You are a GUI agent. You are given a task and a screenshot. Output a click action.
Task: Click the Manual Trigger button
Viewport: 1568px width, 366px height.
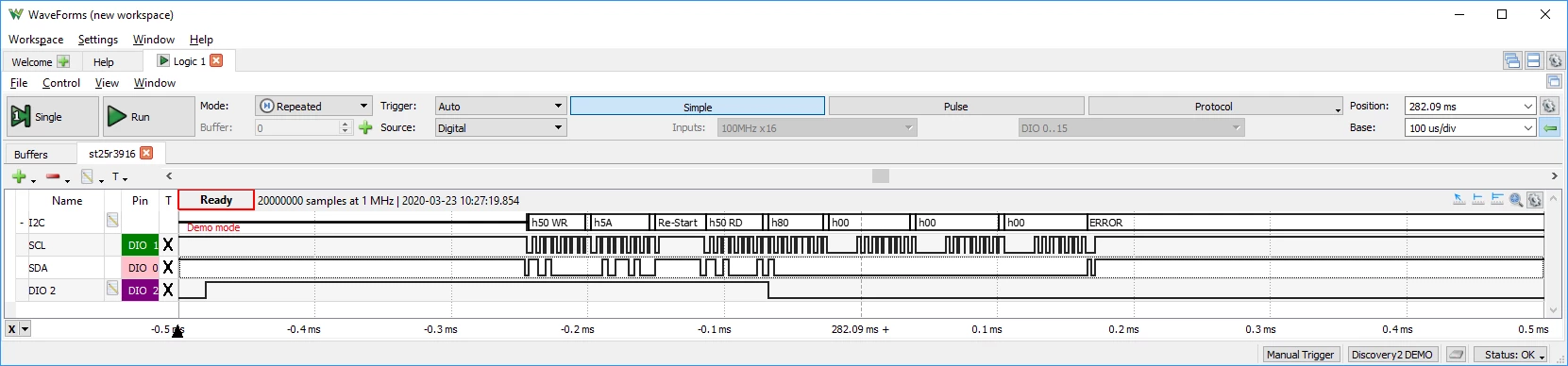[1300, 355]
